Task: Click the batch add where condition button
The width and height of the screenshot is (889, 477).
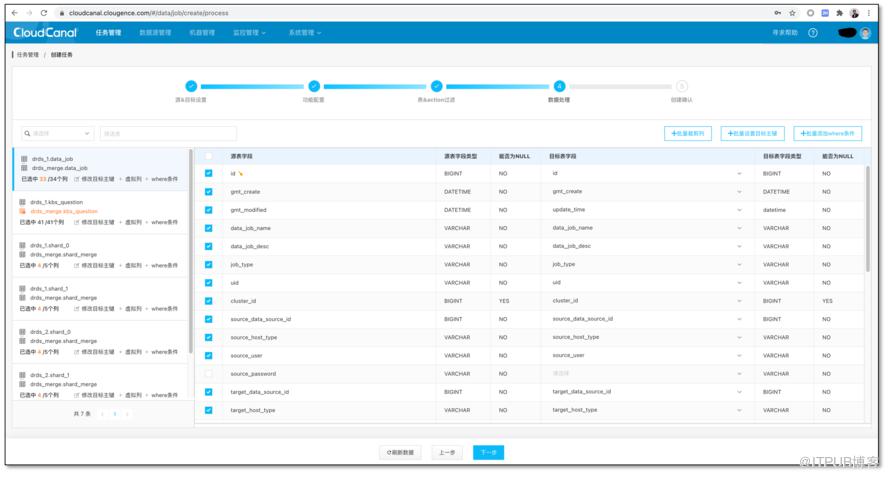Action: [x=828, y=133]
